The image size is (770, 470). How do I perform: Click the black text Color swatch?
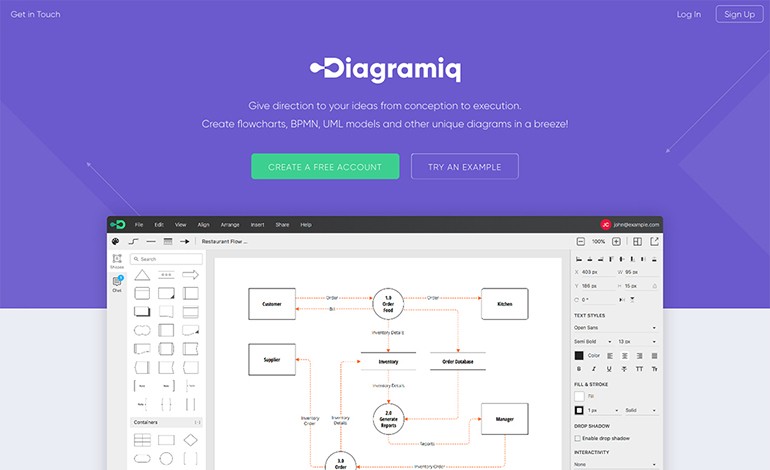pos(579,356)
